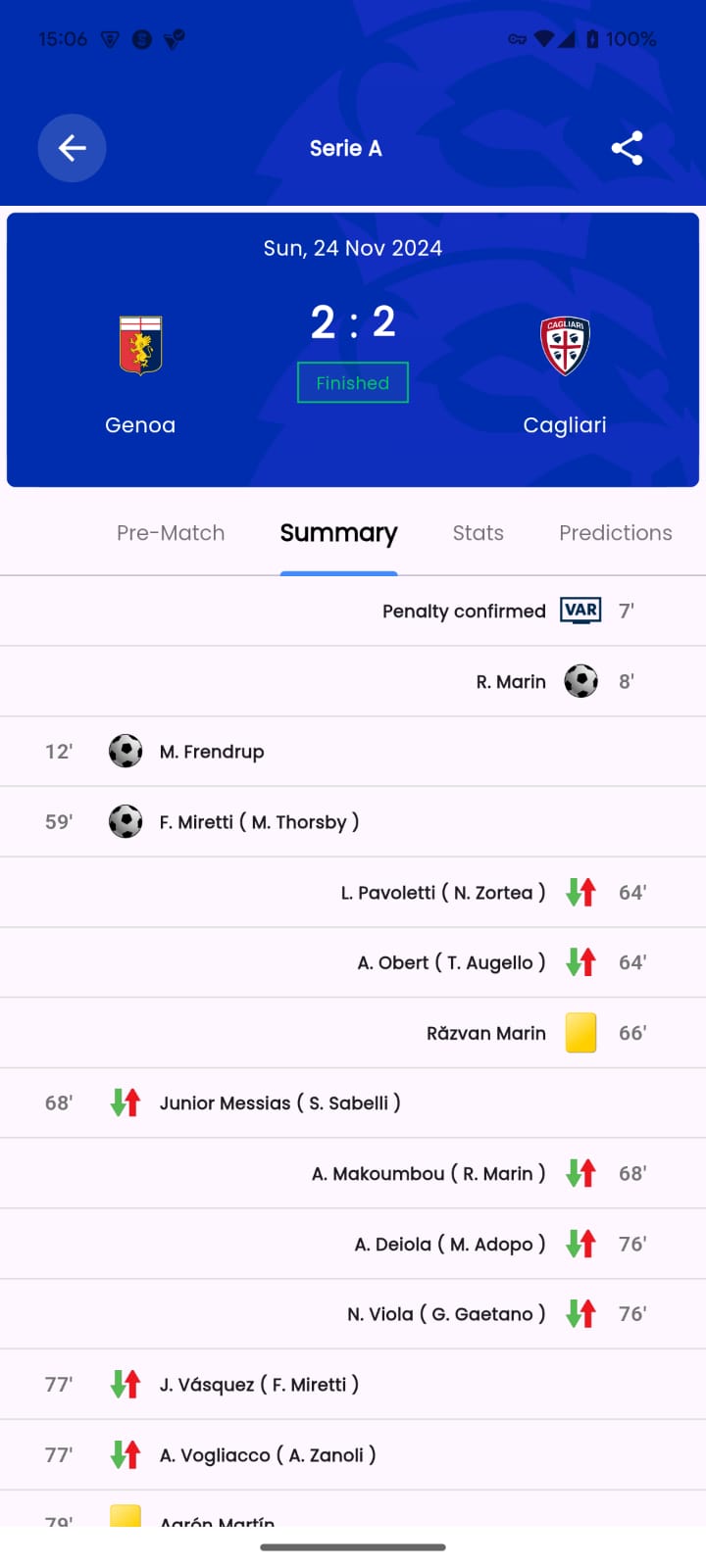
Task: Tap the VAR icon next to penalty confirmed
Action: click(x=580, y=610)
